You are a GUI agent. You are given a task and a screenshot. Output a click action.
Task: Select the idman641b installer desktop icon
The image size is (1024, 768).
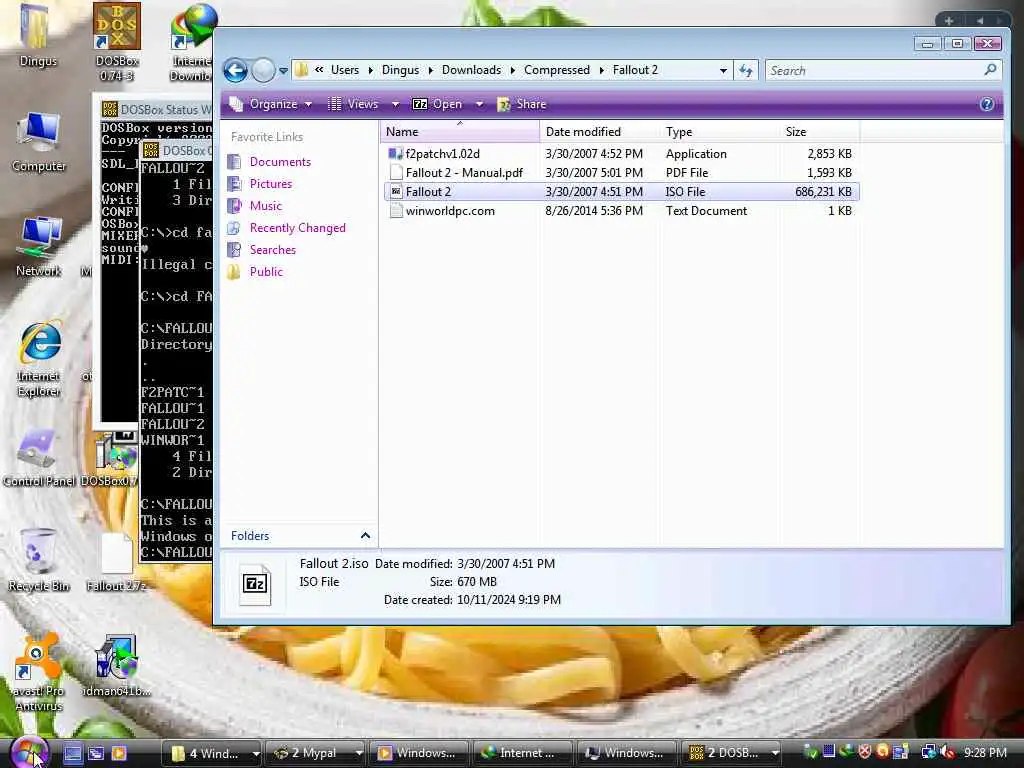pyautogui.click(x=117, y=666)
